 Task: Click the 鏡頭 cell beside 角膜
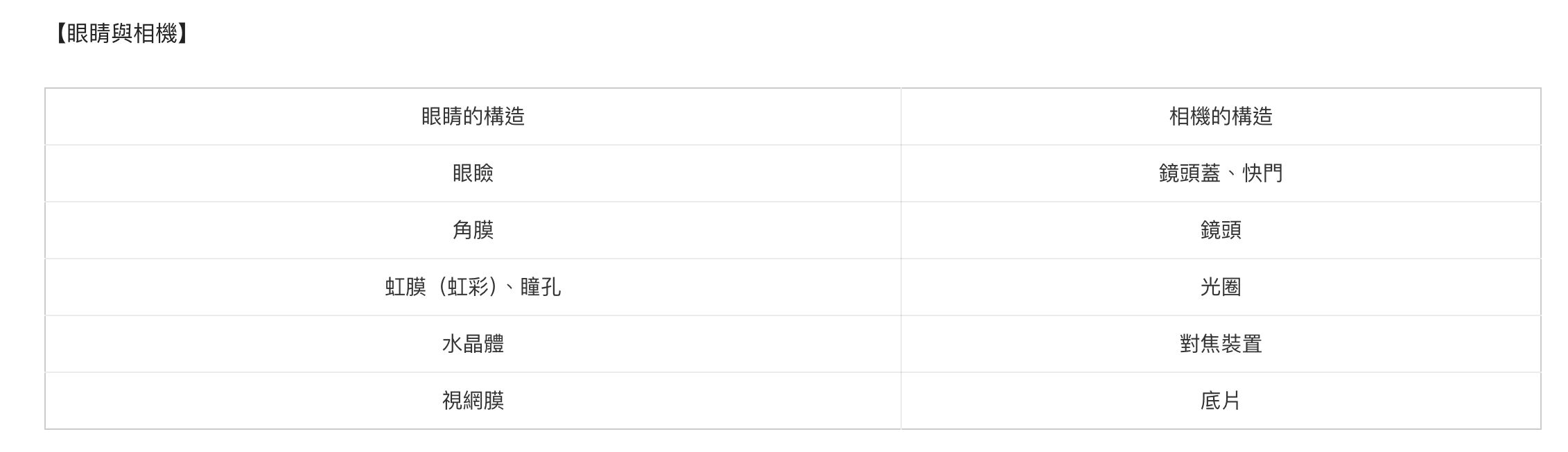click(x=1220, y=230)
